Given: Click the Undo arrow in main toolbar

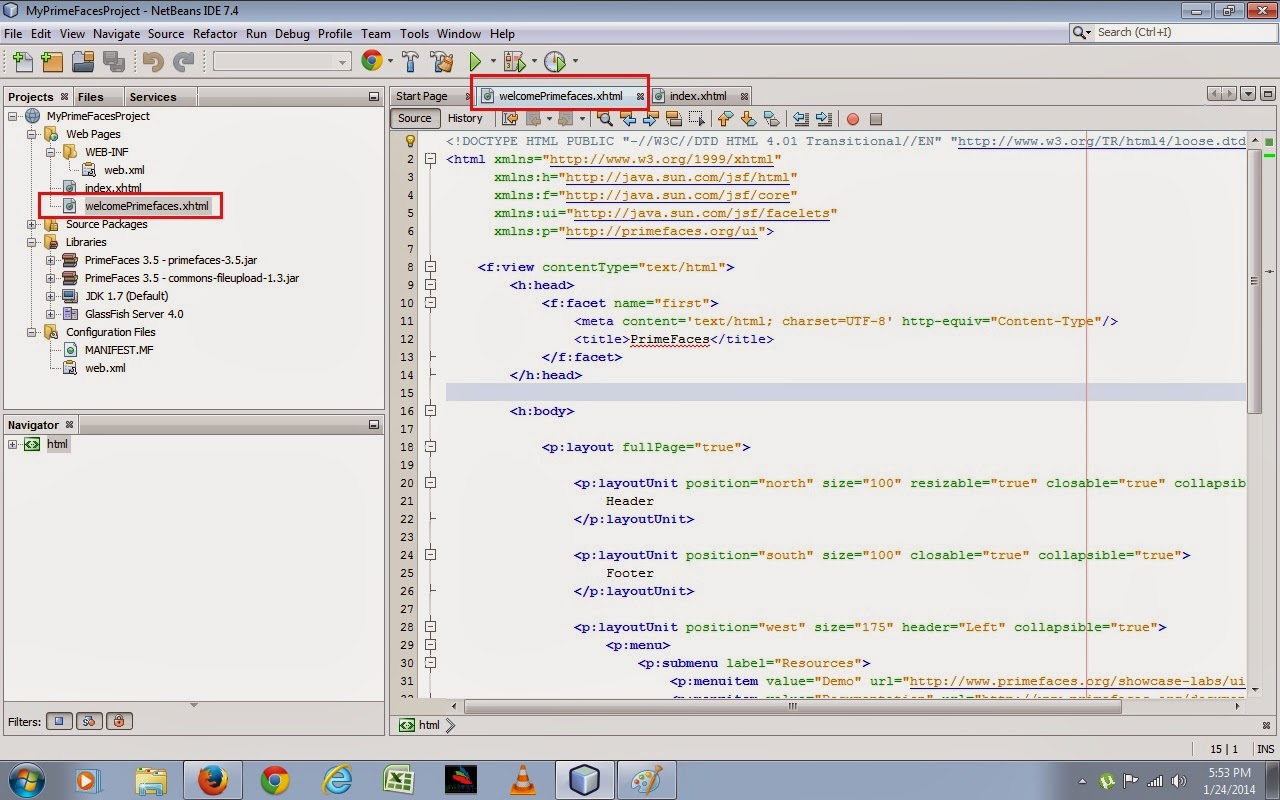Looking at the screenshot, I should (152, 62).
